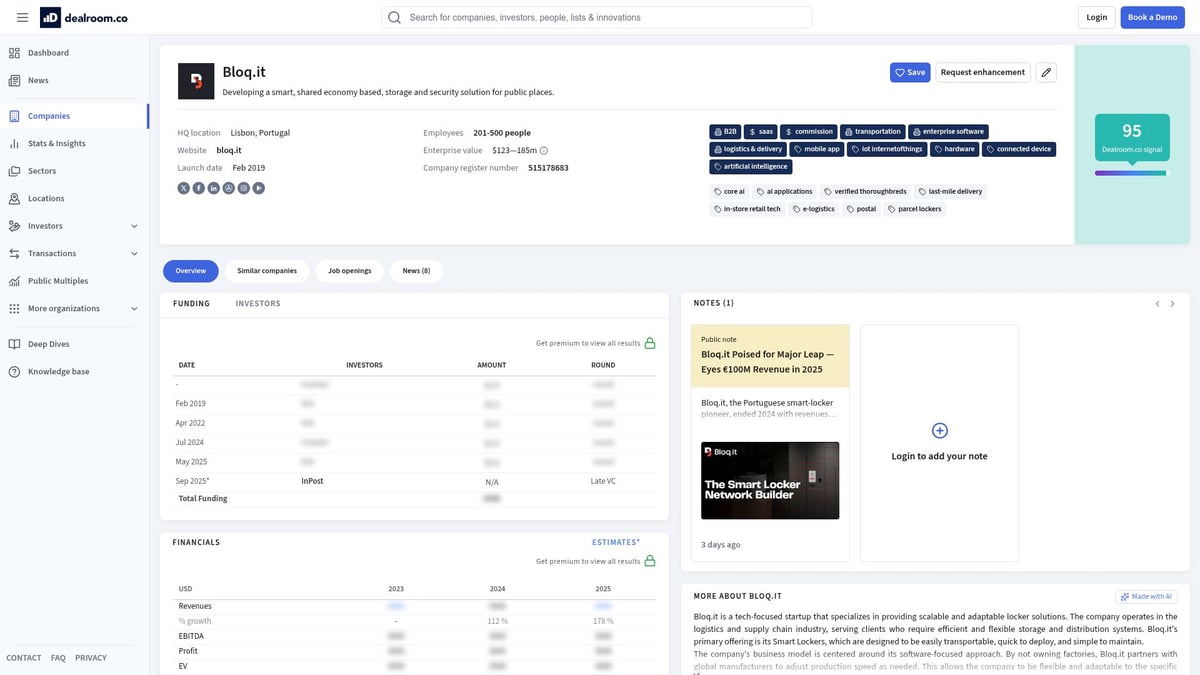Open Bloq.it's Facebook icon
Viewport: 1200px width, 675px height.
pos(199,188)
